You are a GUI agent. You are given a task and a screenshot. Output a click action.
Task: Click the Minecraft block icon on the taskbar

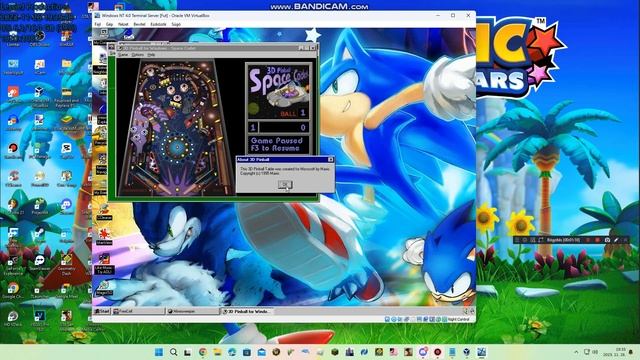click(x=335, y=352)
